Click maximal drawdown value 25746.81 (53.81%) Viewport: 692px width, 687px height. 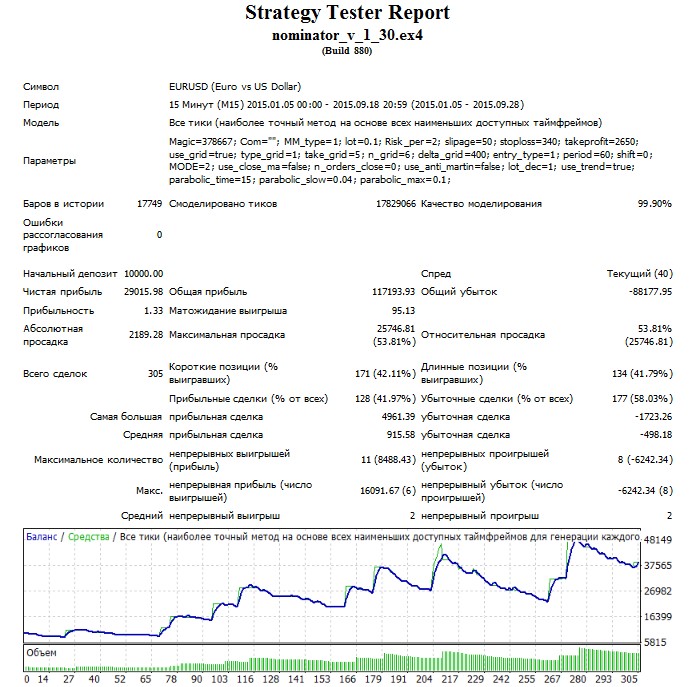click(x=396, y=335)
